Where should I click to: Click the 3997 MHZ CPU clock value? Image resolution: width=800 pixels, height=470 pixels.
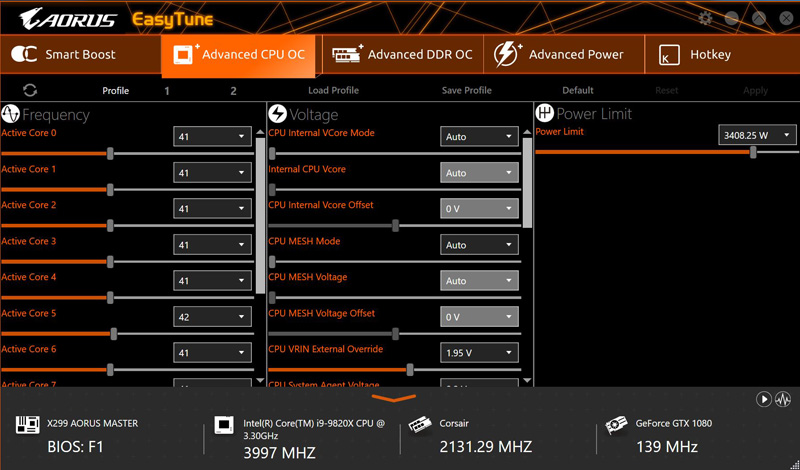click(279, 452)
